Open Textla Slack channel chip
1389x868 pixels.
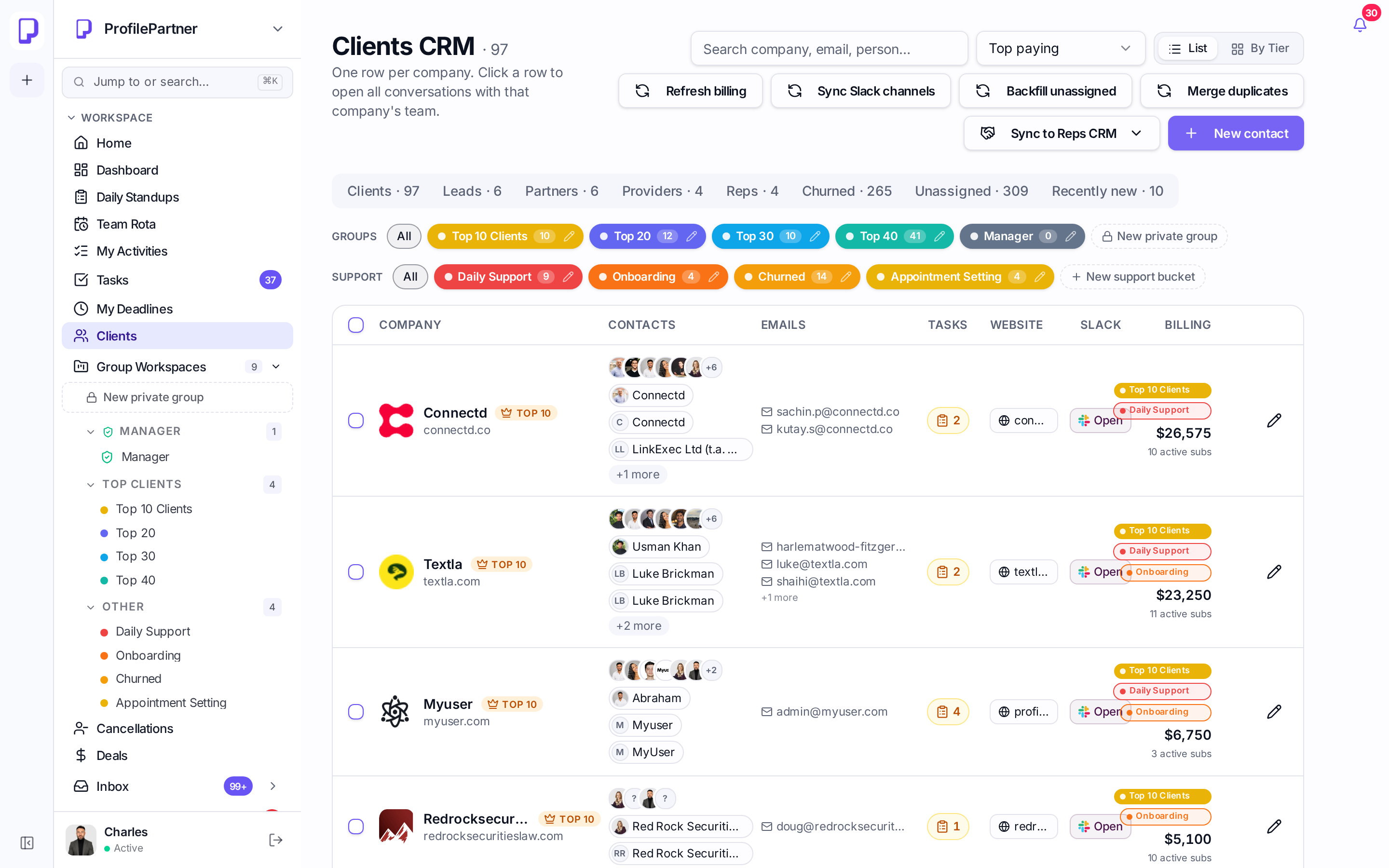click(1100, 572)
